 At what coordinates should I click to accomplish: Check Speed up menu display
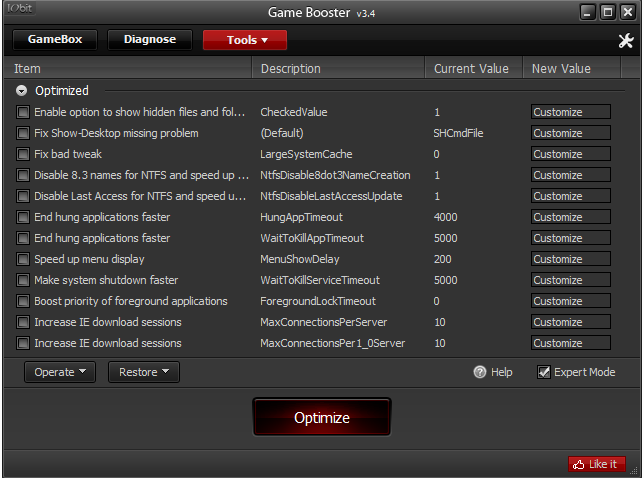coord(23,259)
